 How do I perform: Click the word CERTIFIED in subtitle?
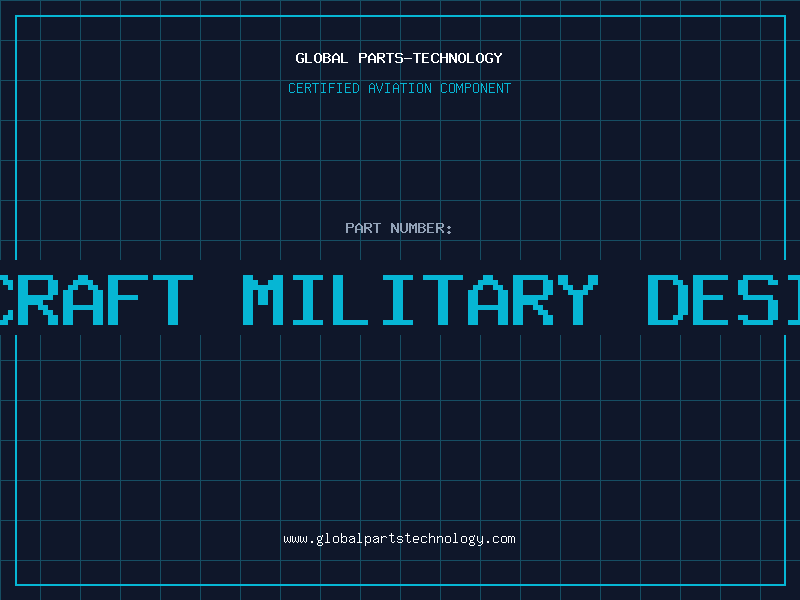click(323, 88)
